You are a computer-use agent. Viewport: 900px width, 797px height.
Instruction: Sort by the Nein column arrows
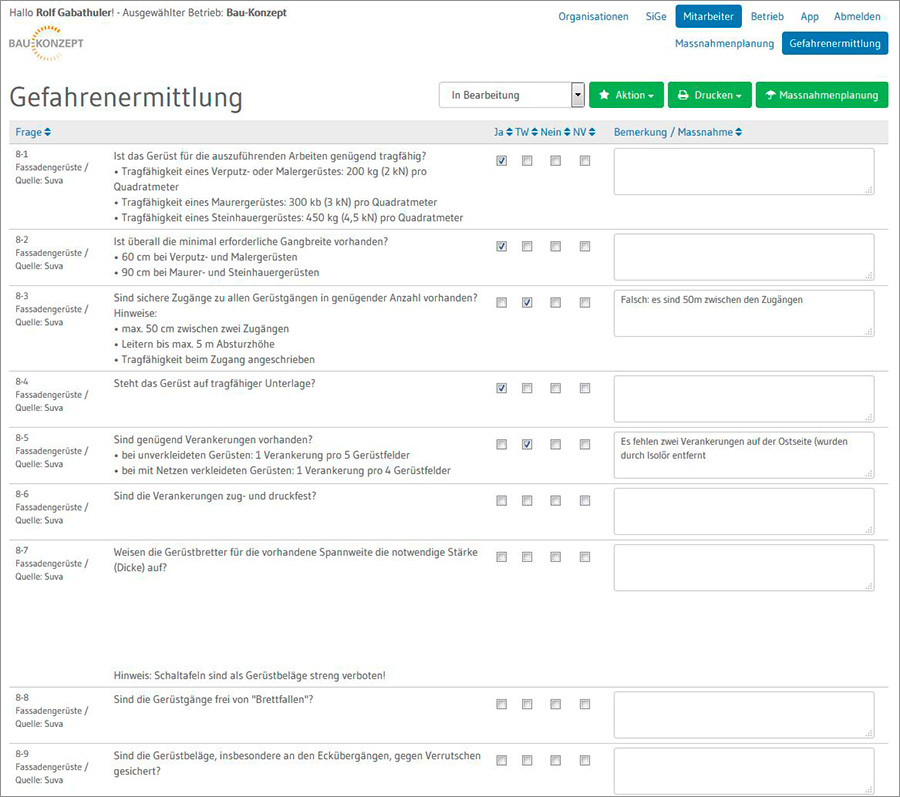pyautogui.click(x=565, y=133)
